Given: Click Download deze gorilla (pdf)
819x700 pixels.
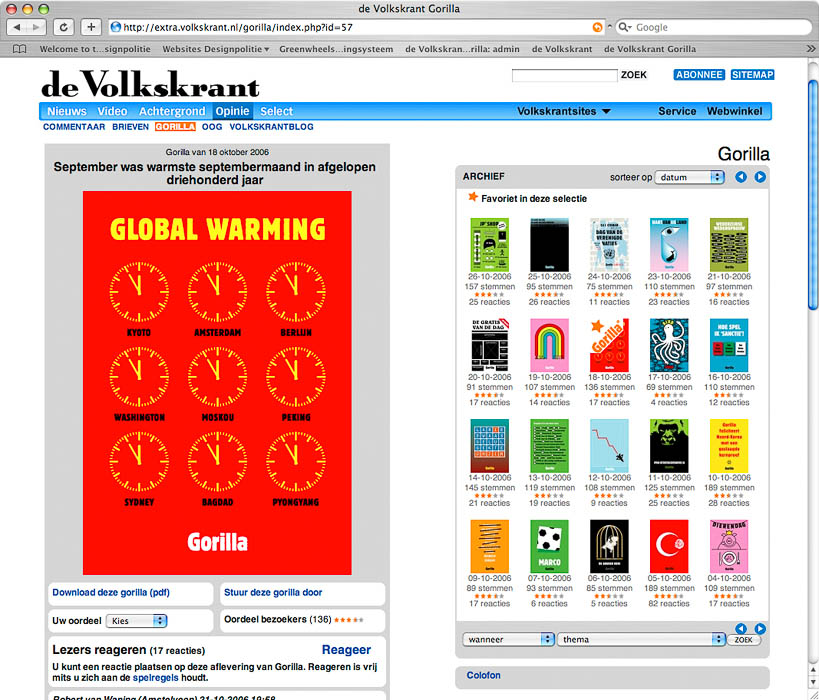Looking at the screenshot, I should (x=111, y=592).
